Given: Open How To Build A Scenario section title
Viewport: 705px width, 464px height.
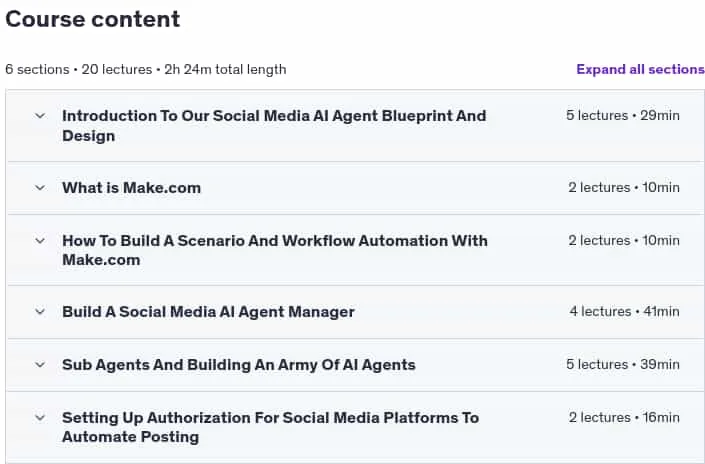Looking at the screenshot, I should point(275,250).
